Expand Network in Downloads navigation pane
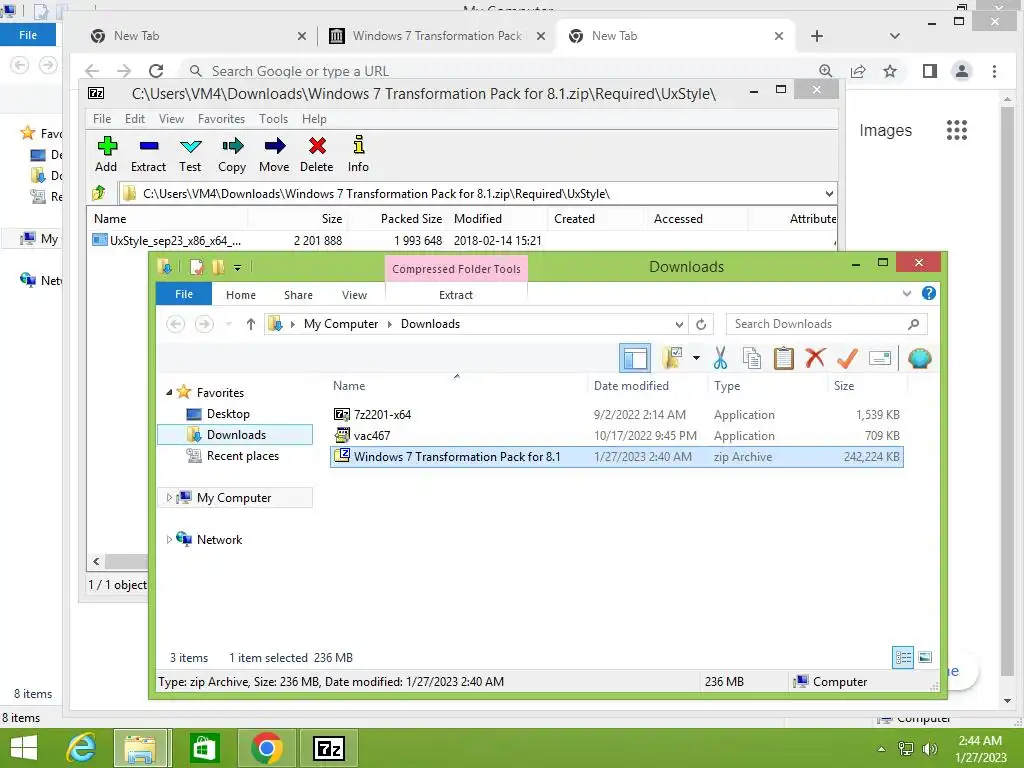The width and height of the screenshot is (1024, 768). click(x=169, y=539)
